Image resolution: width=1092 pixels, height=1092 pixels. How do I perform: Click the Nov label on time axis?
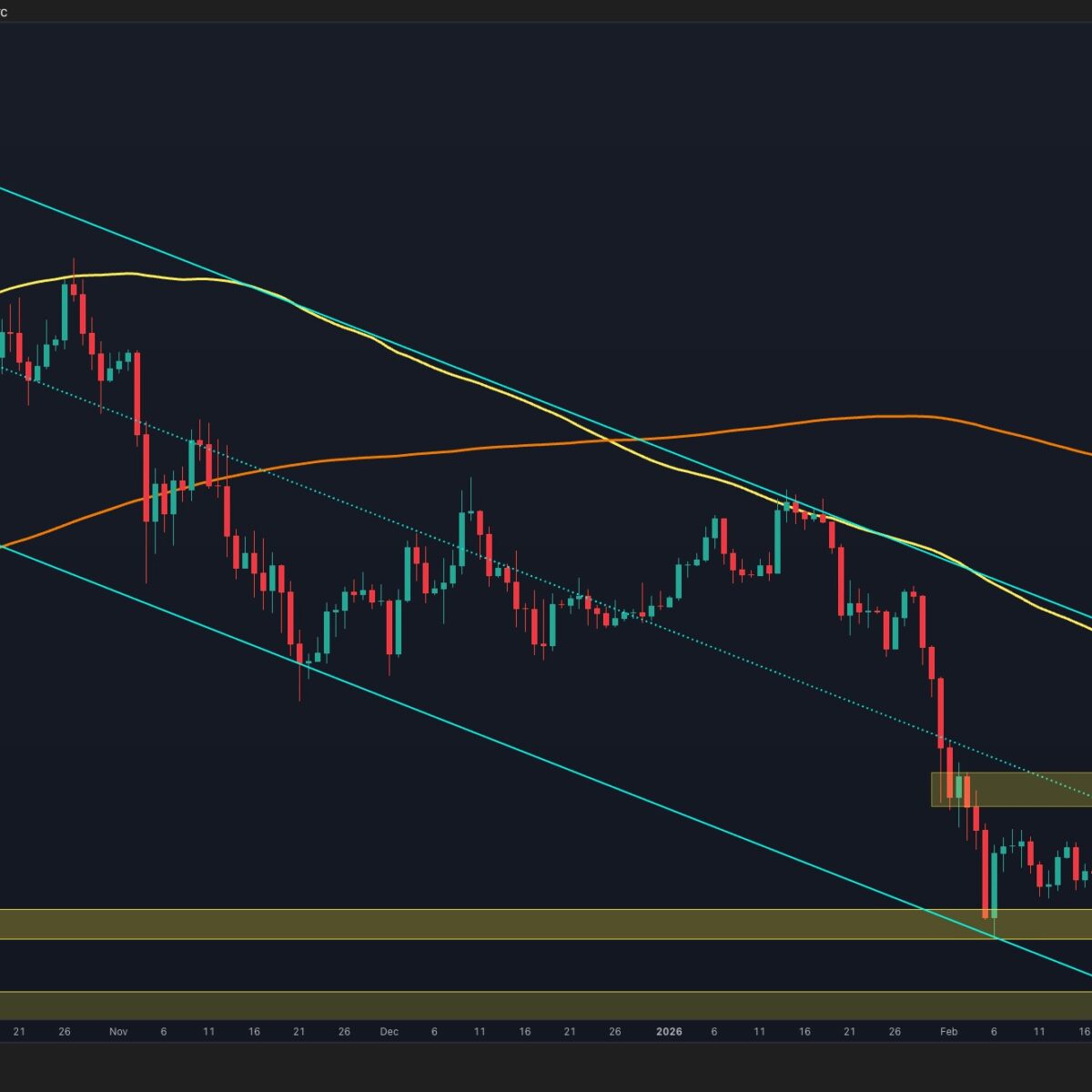[118, 1032]
